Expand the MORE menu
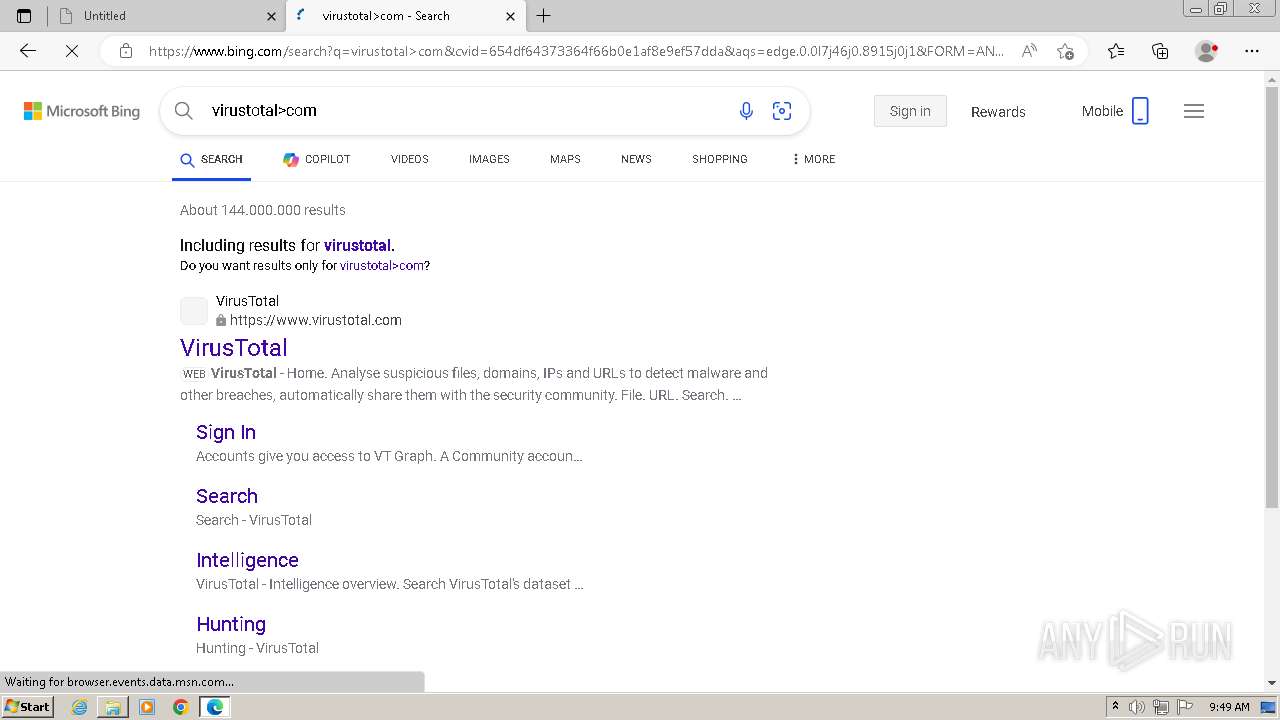This screenshot has width=1280, height=720. tap(813, 159)
